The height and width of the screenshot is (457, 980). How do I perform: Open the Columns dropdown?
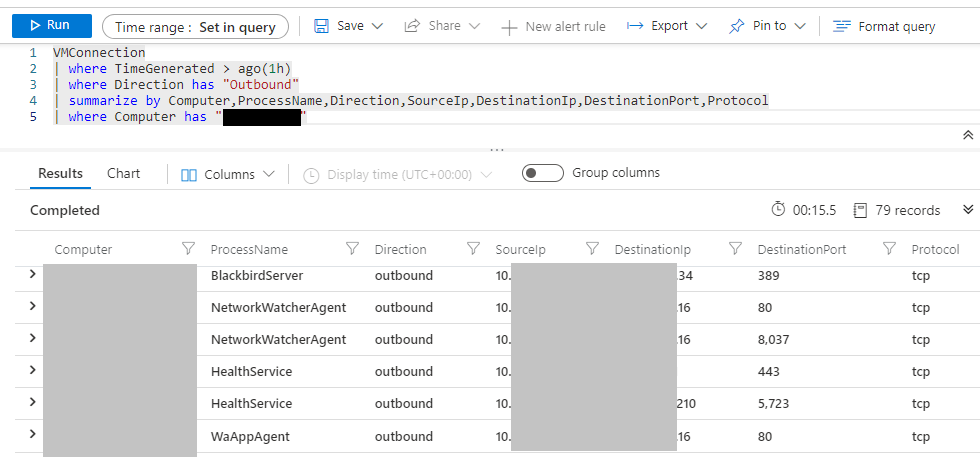pos(228,175)
